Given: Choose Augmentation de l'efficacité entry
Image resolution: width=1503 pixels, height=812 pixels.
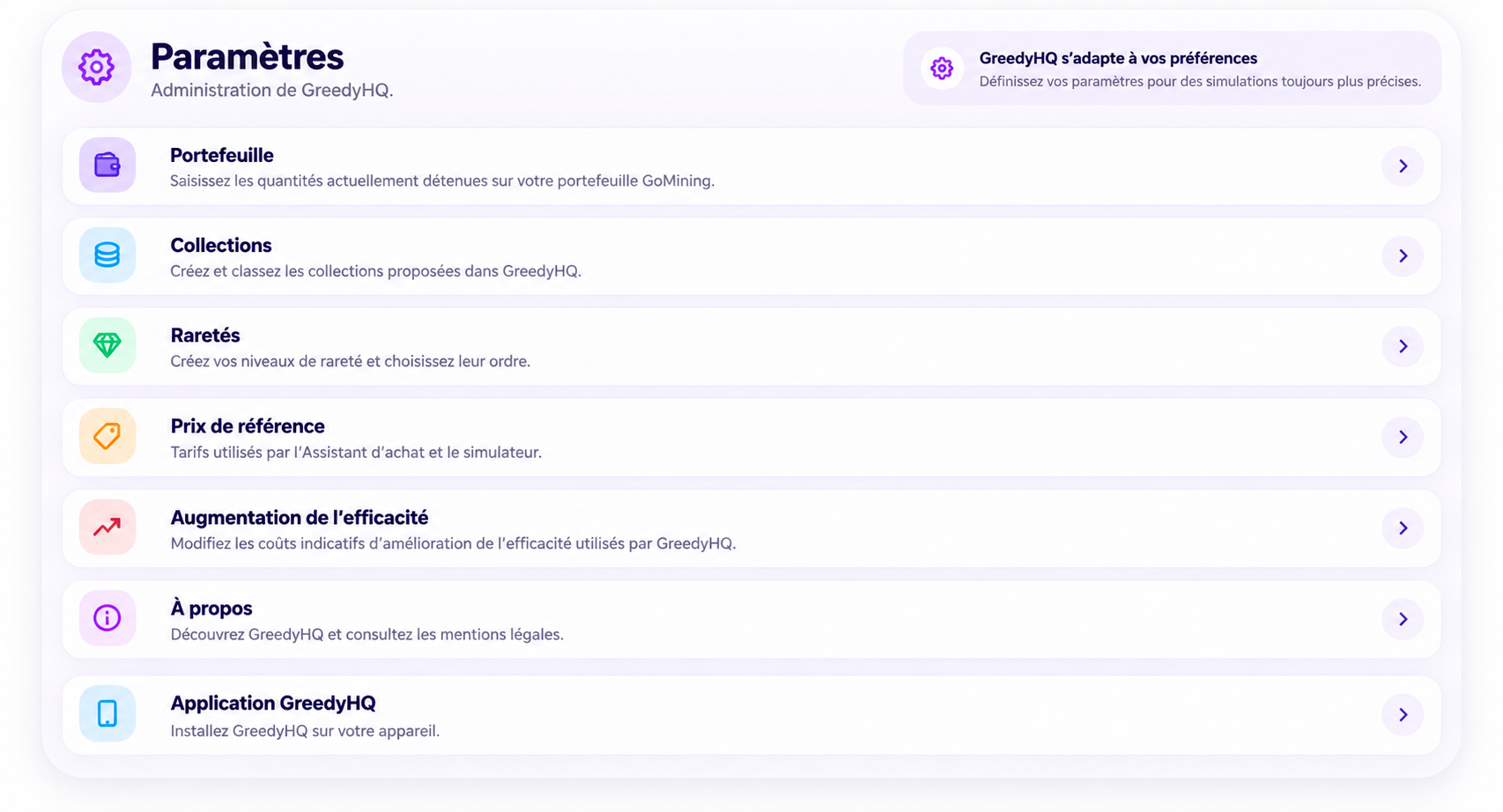Looking at the screenshot, I should 751,528.
